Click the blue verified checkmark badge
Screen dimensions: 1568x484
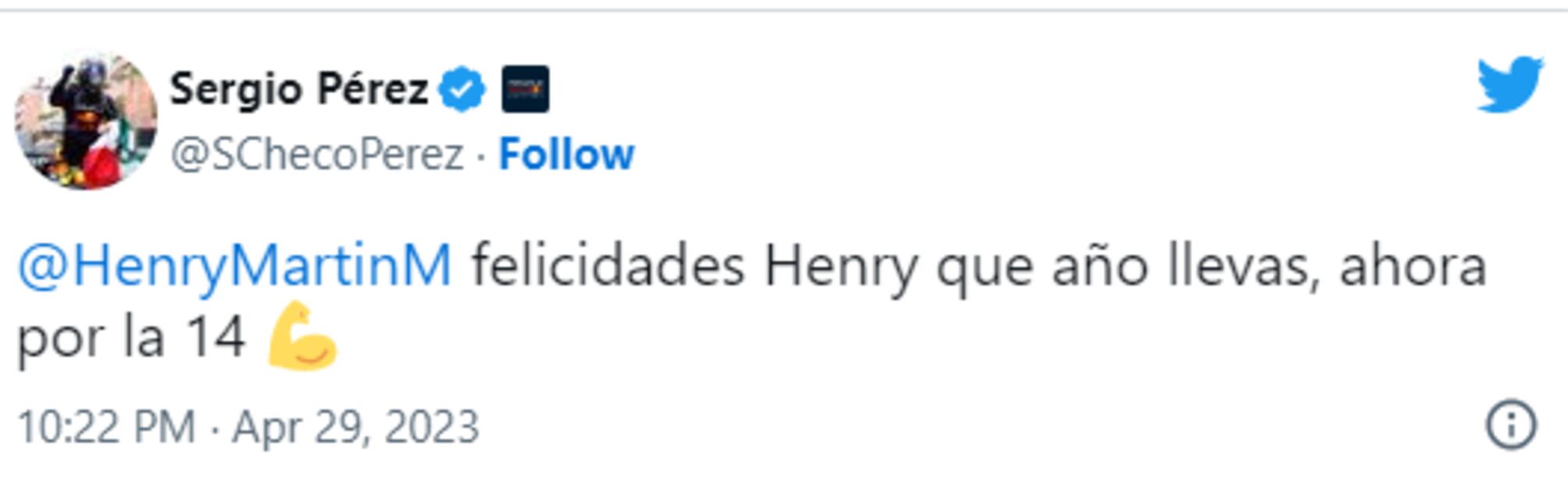pos(462,89)
